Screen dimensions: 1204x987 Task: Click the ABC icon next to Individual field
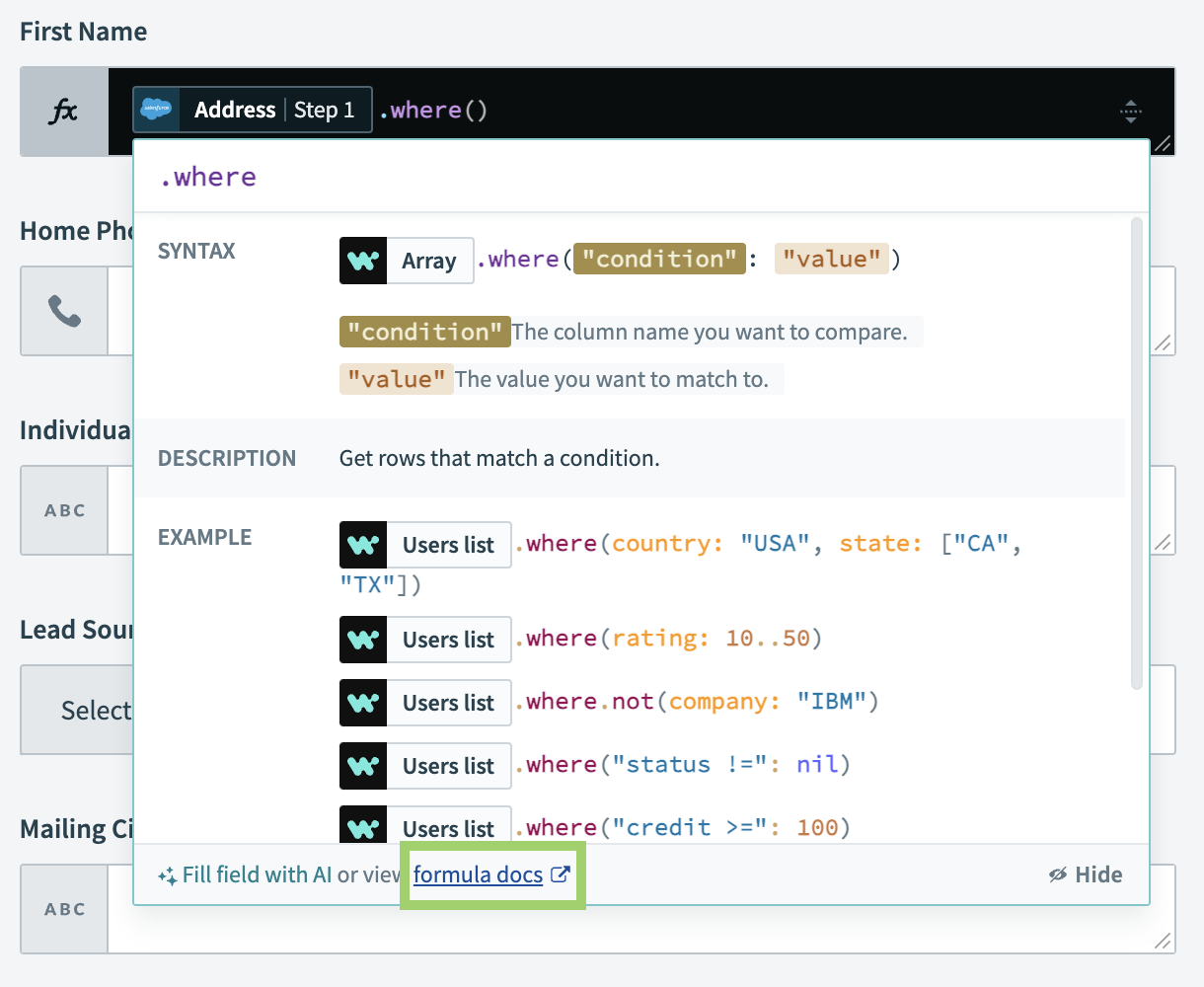tap(63, 510)
